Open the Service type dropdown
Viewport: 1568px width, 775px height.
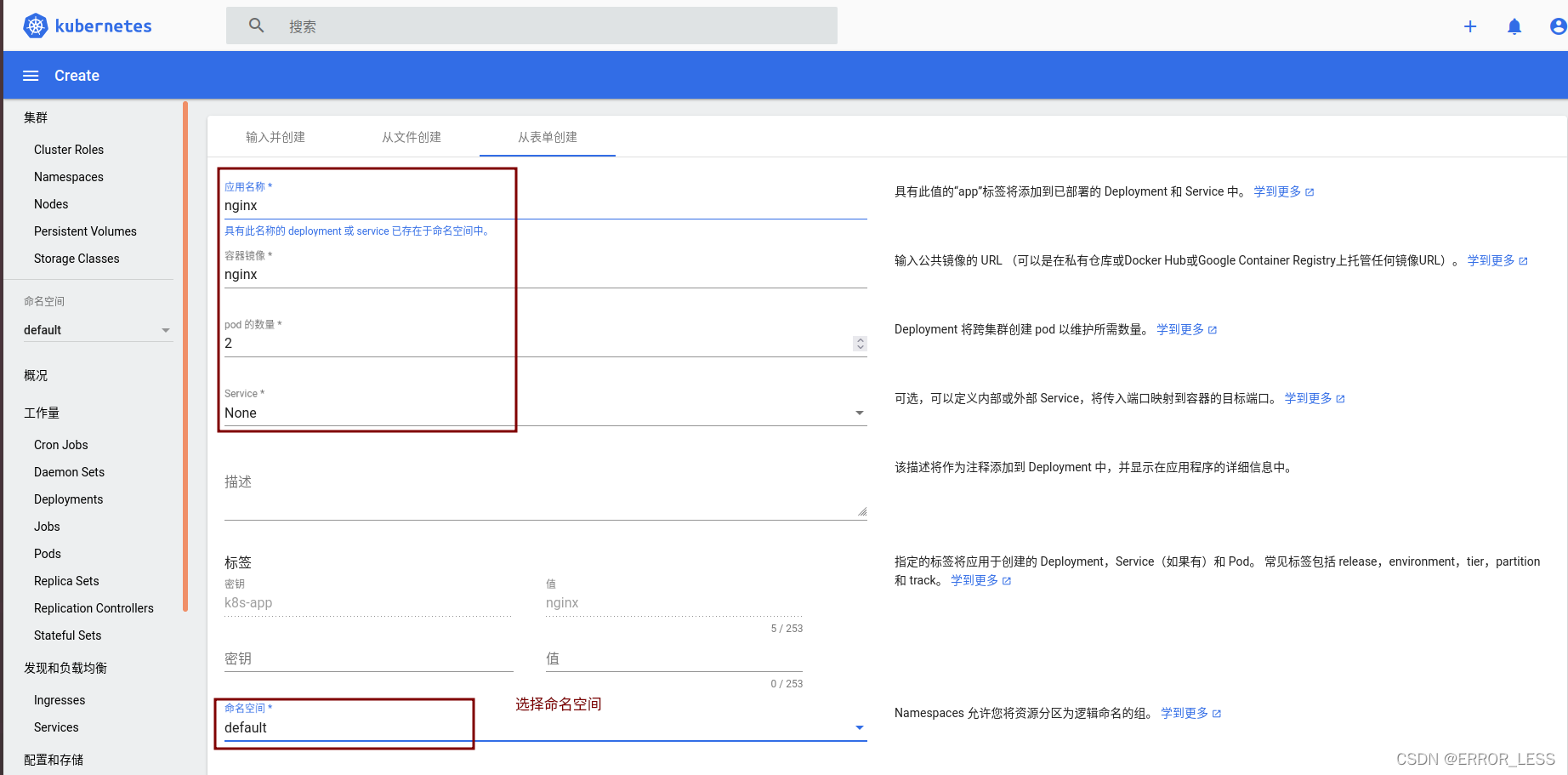pos(546,413)
